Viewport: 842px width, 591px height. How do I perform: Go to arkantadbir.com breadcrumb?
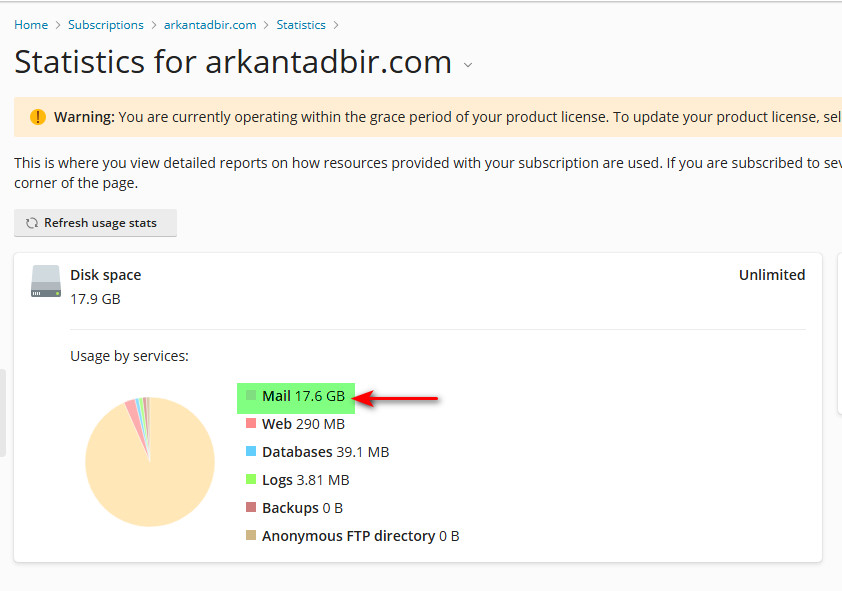(x=210, y=25)
